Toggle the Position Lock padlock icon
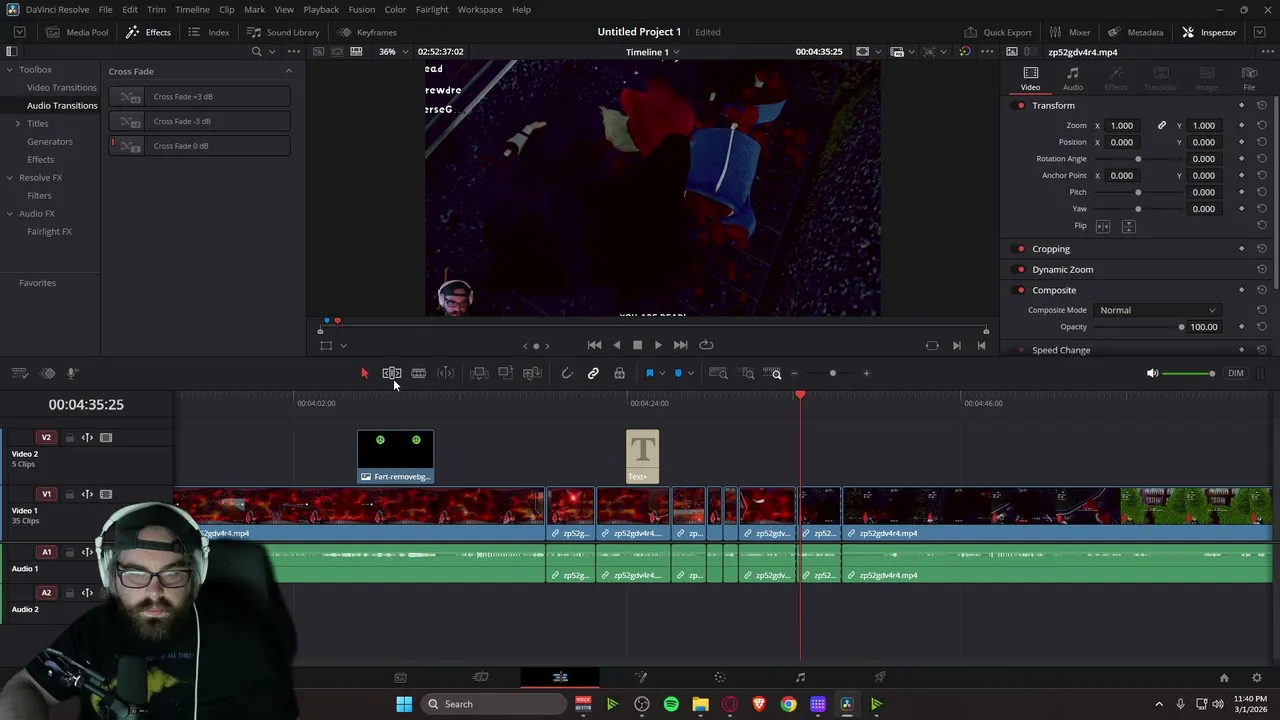The image size is (1280, 720). (x=620, y=373)
